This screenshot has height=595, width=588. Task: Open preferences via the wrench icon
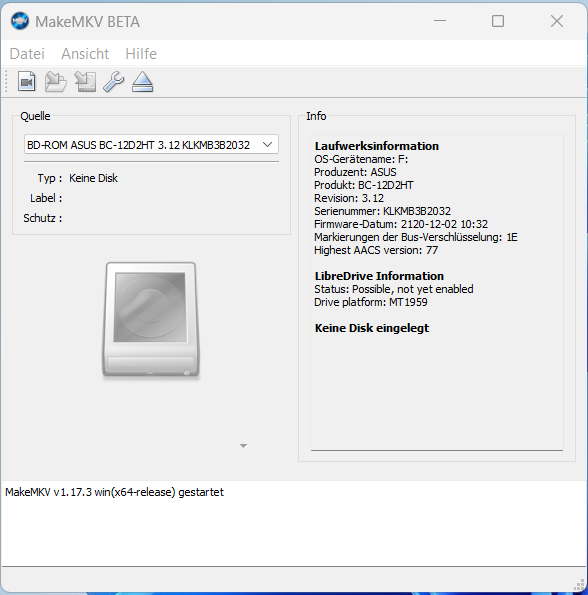point(113,82)
